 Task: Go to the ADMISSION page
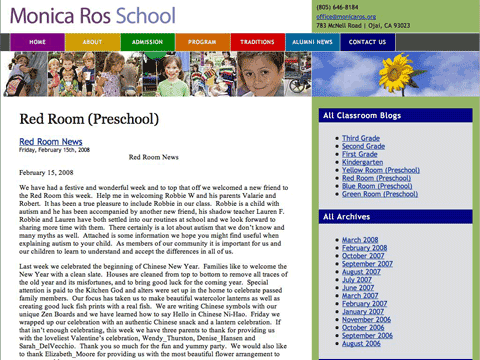click(x=148, y=42)
